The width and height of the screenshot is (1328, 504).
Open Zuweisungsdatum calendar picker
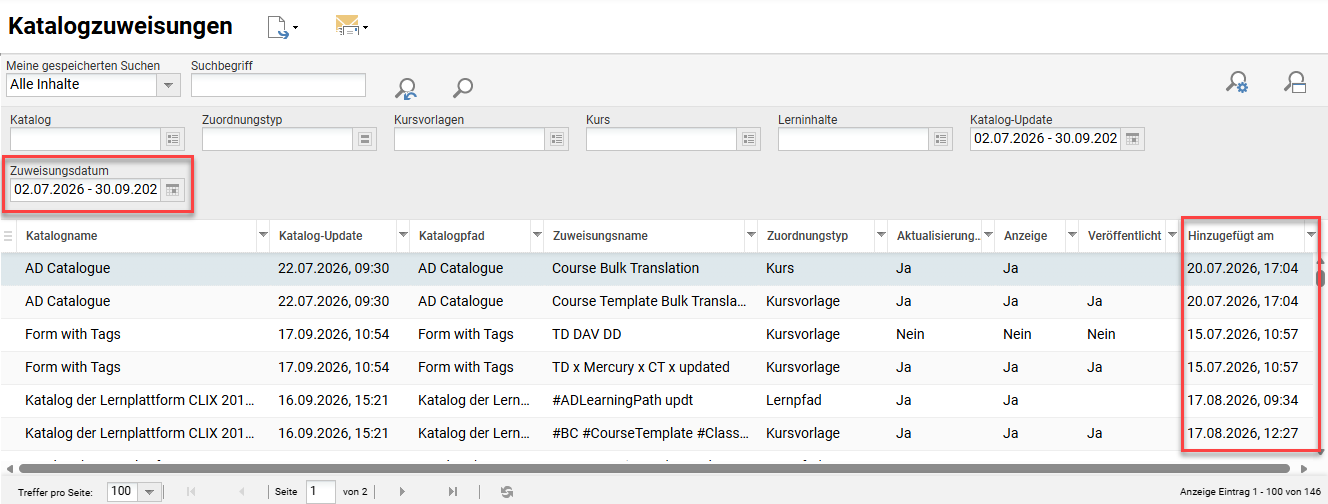click(172, 190)
